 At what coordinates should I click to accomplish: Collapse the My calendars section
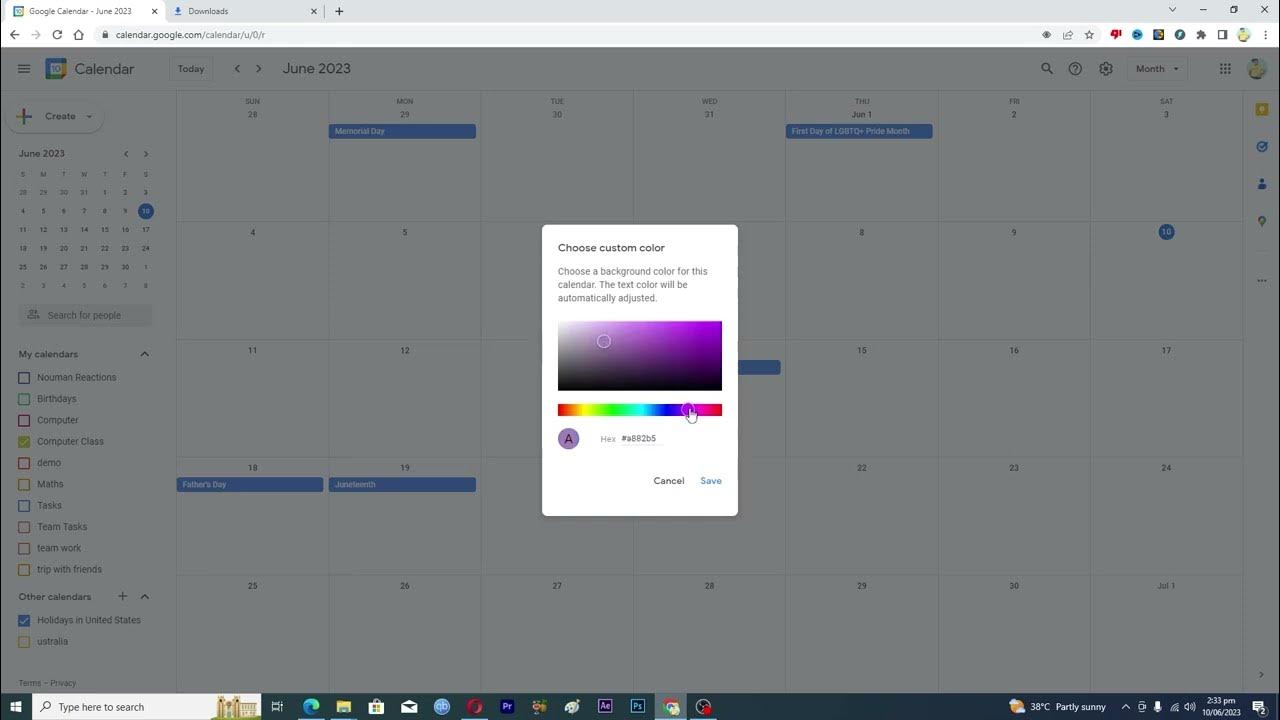point(145,354)
